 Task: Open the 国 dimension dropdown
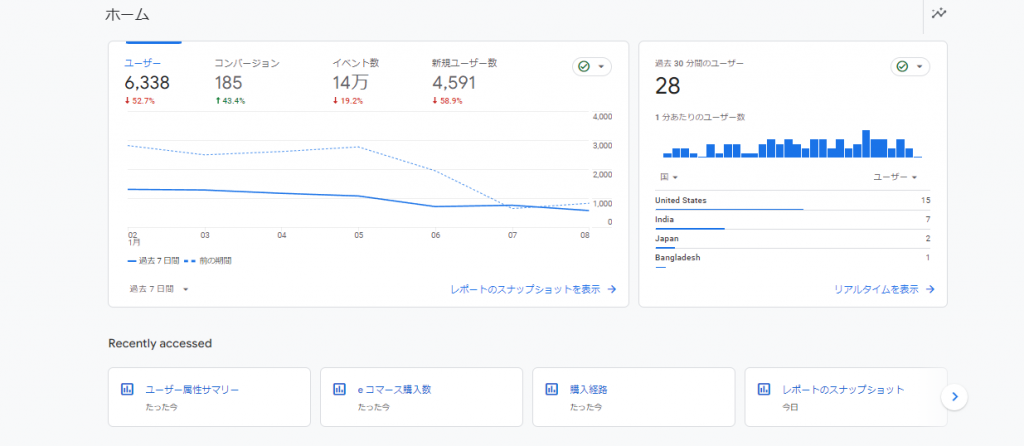(668, 177)
